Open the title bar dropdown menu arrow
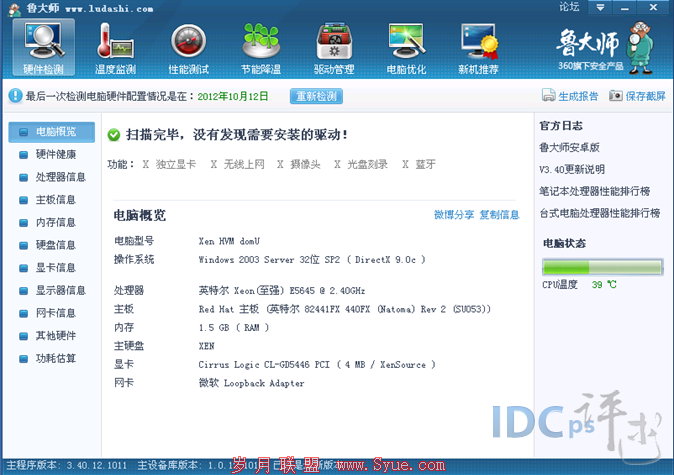This screenshot has width=674, height=475. pos(600,7)
